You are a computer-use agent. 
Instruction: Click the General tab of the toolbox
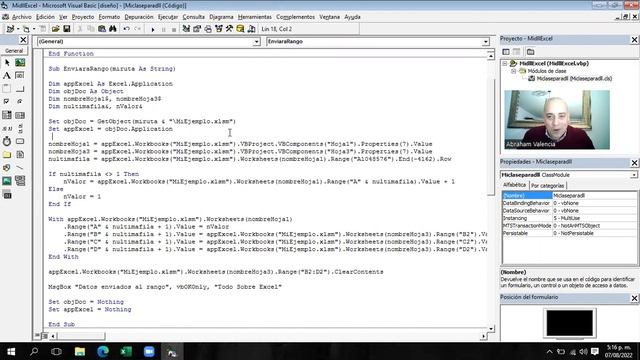point(14,51)
